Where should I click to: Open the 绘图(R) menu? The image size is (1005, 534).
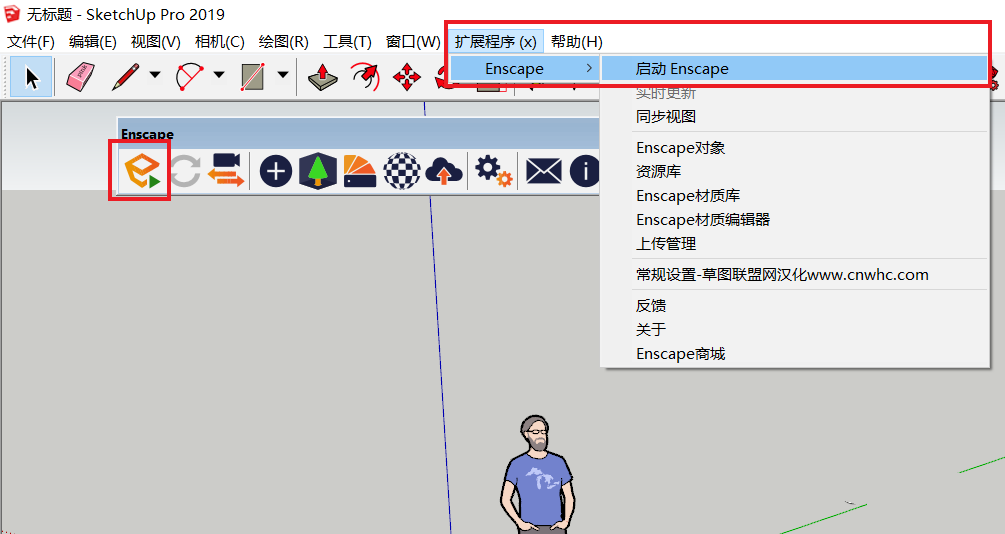coord(284,42)
